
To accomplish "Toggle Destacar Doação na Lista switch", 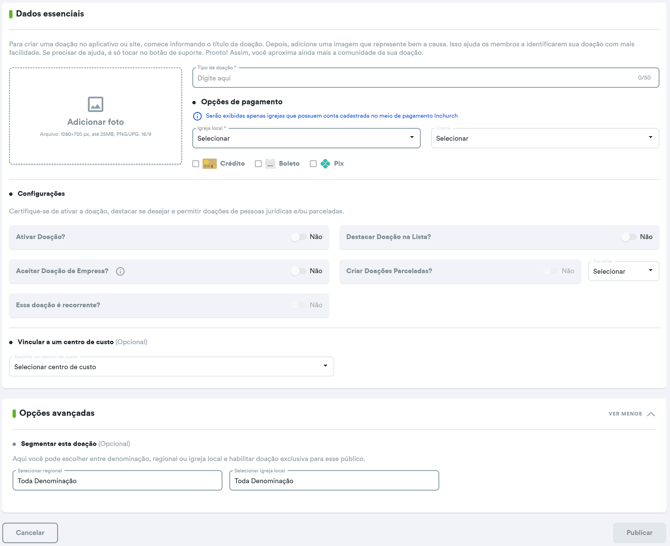I will [628, 237].
